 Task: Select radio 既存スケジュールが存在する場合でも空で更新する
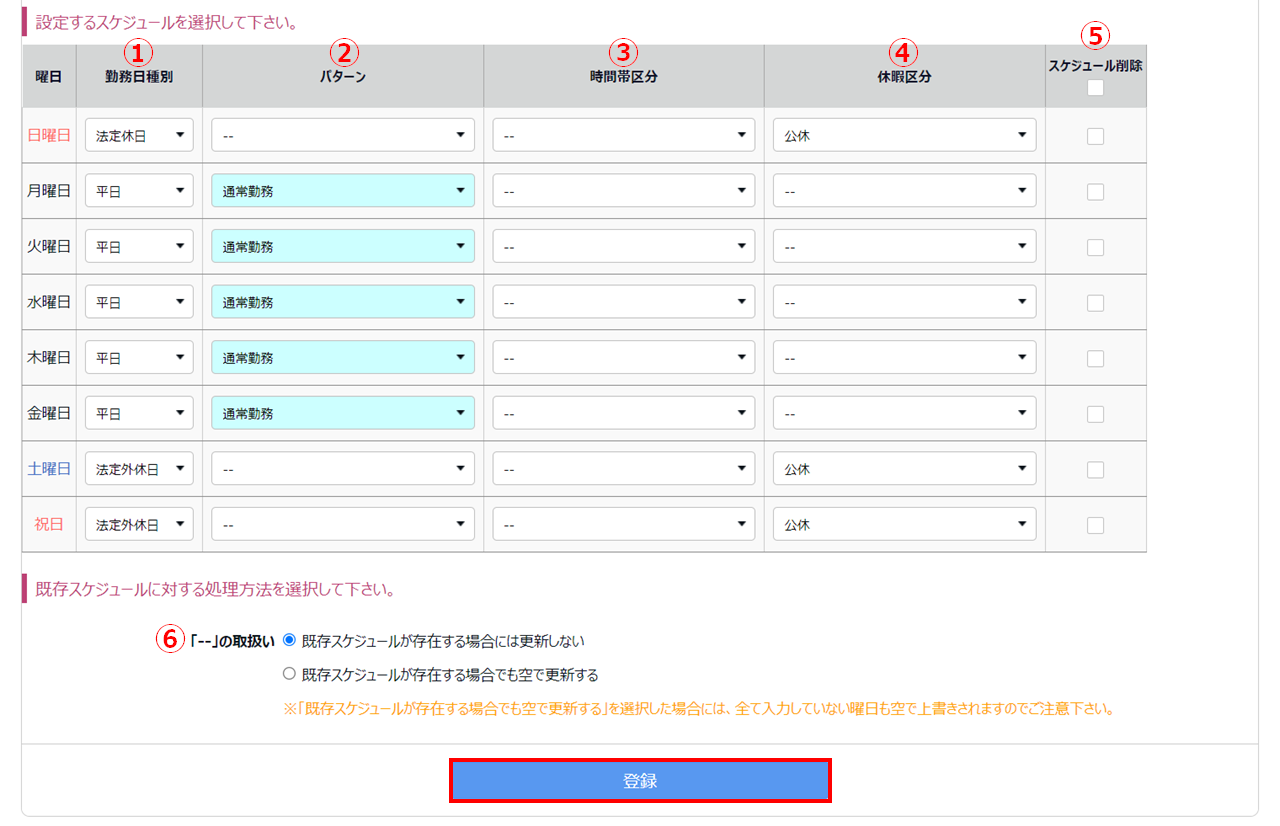pos(290,674)
